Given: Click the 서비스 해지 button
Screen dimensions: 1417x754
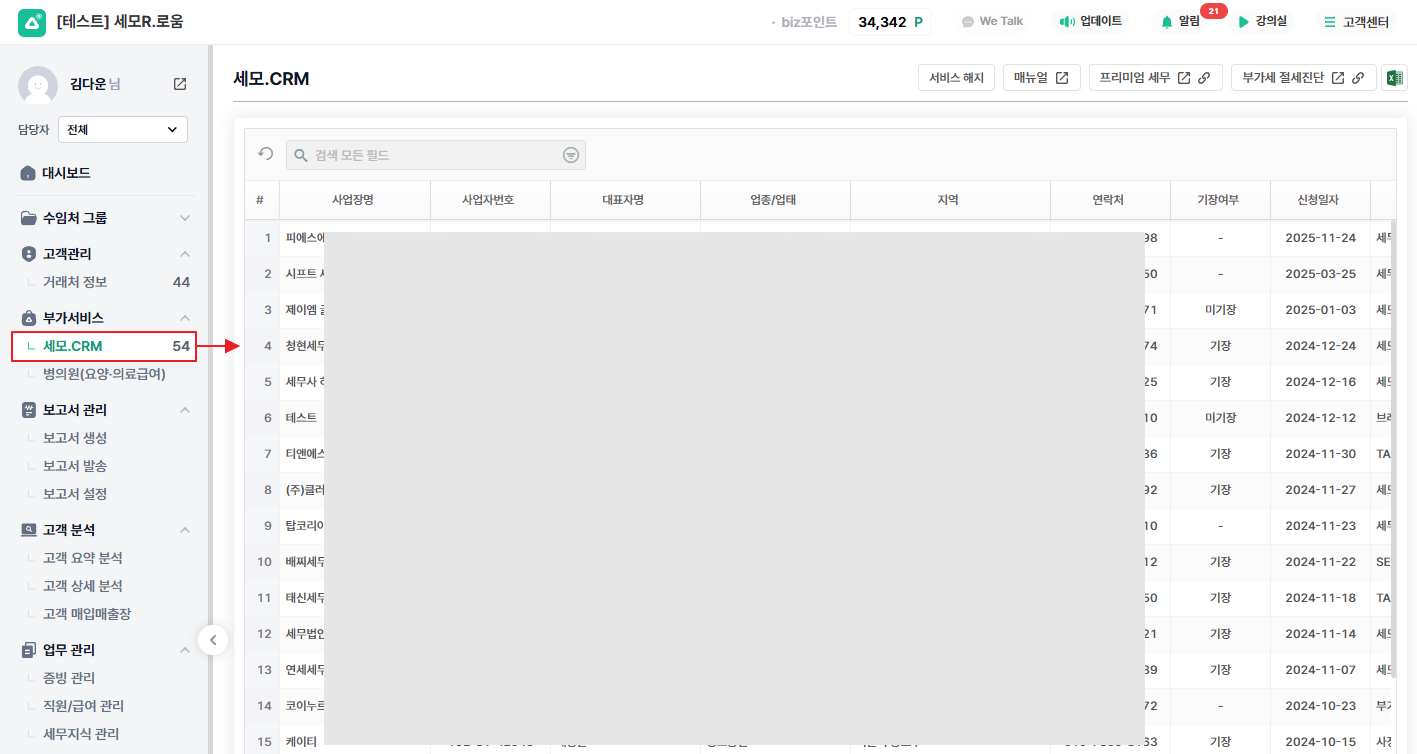Looking at the screenshot, I should click(x=956, y=78).
